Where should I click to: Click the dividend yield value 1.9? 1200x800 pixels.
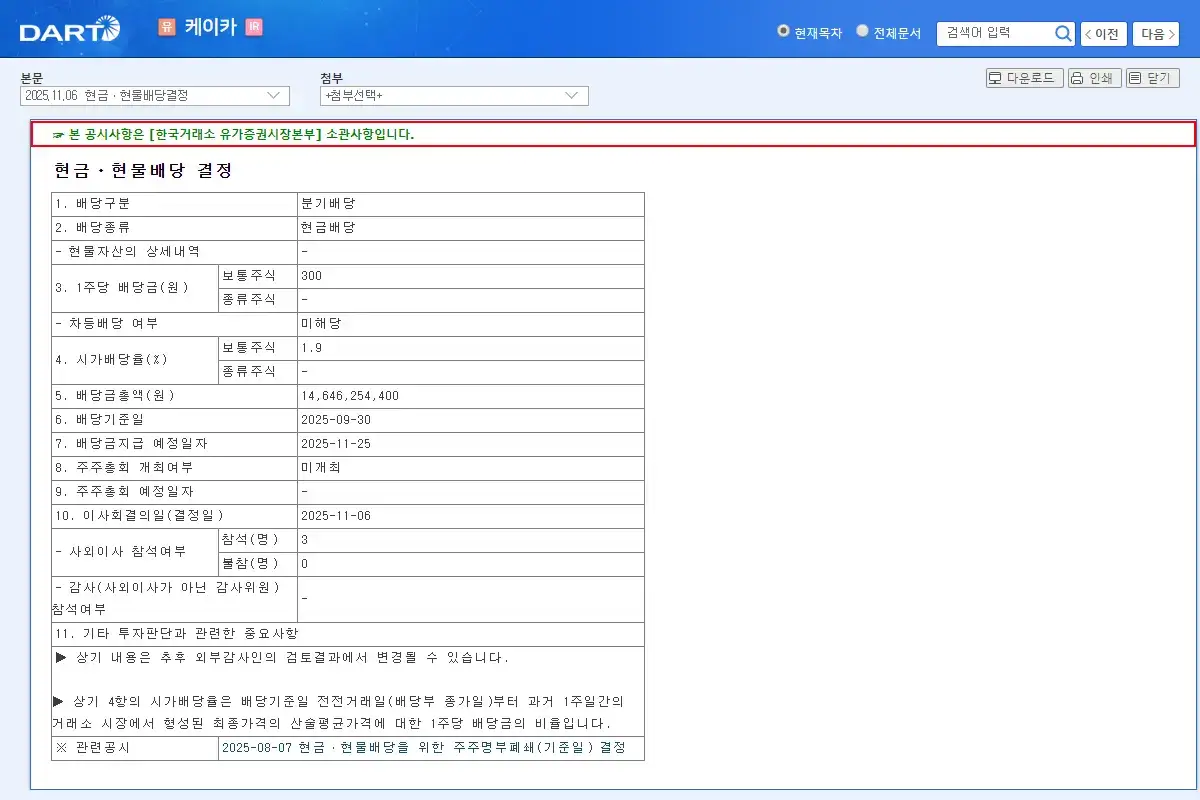click(x=311, y=348)
